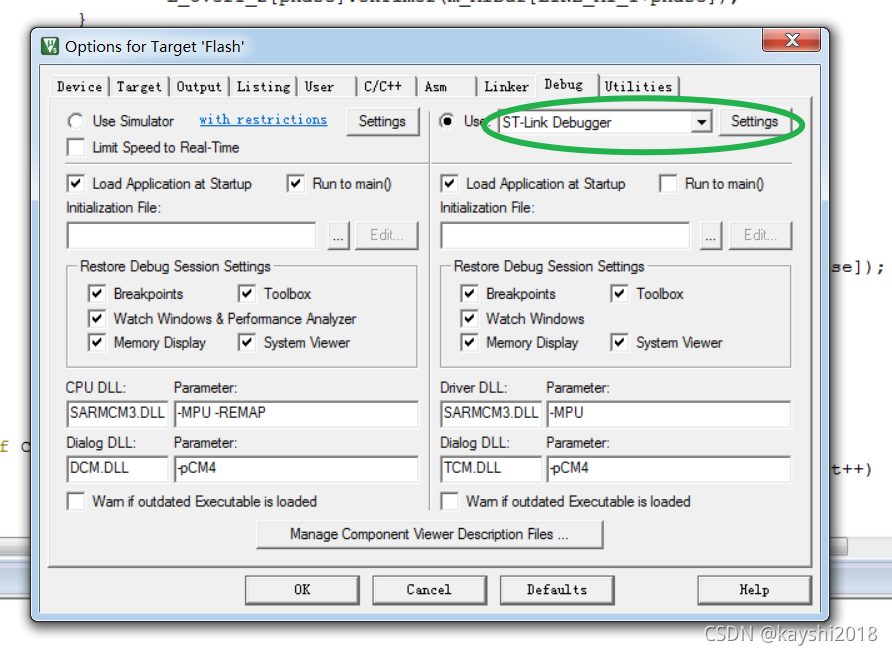Open the Output tab
The image size is (892, 655).
(199, 86)
